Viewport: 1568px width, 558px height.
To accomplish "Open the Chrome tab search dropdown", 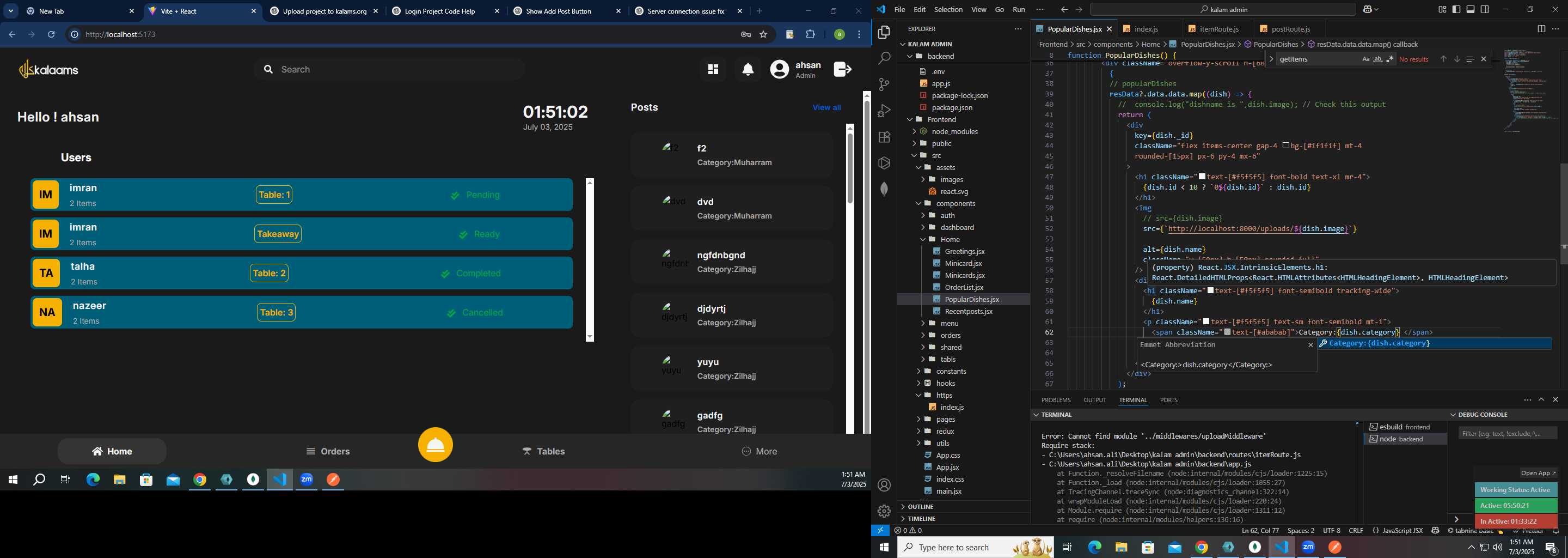I will click(x=11, y=11).
